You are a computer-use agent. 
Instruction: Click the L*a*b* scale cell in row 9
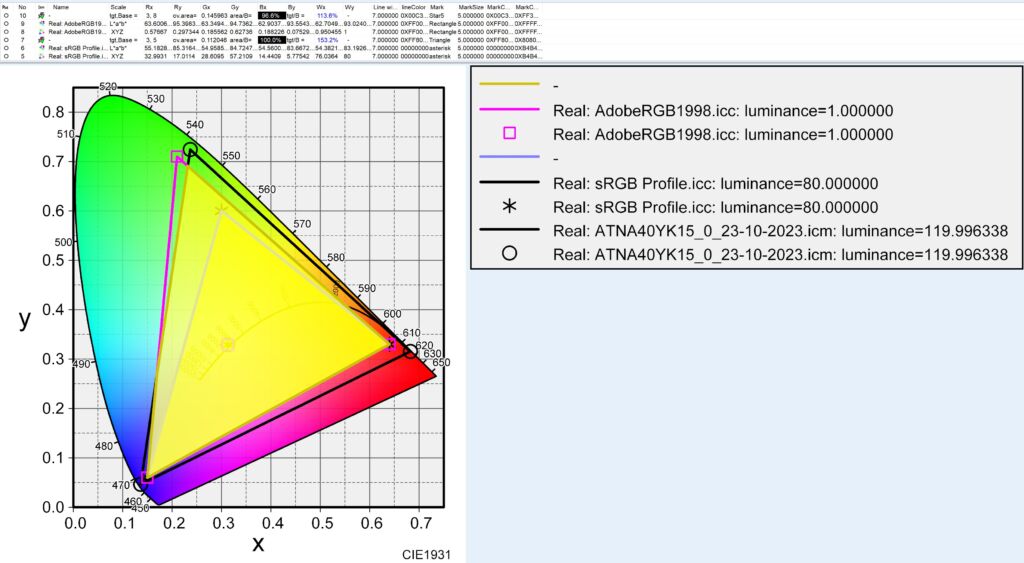(x=118, y=24)
